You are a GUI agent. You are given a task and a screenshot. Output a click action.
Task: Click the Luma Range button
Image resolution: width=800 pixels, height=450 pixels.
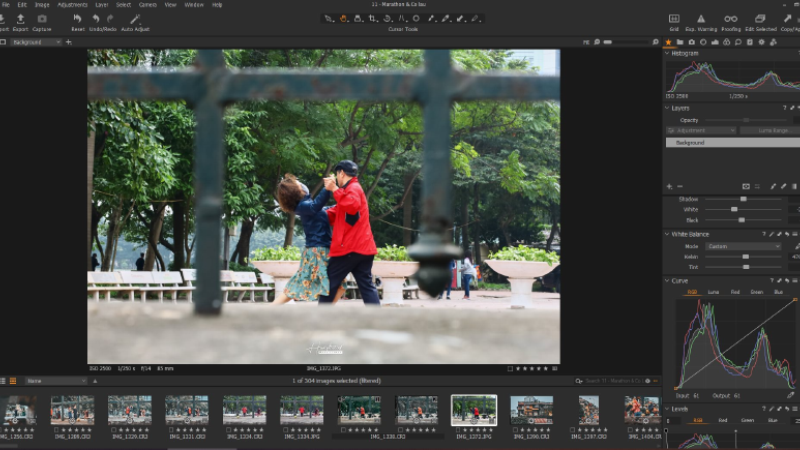772,131
